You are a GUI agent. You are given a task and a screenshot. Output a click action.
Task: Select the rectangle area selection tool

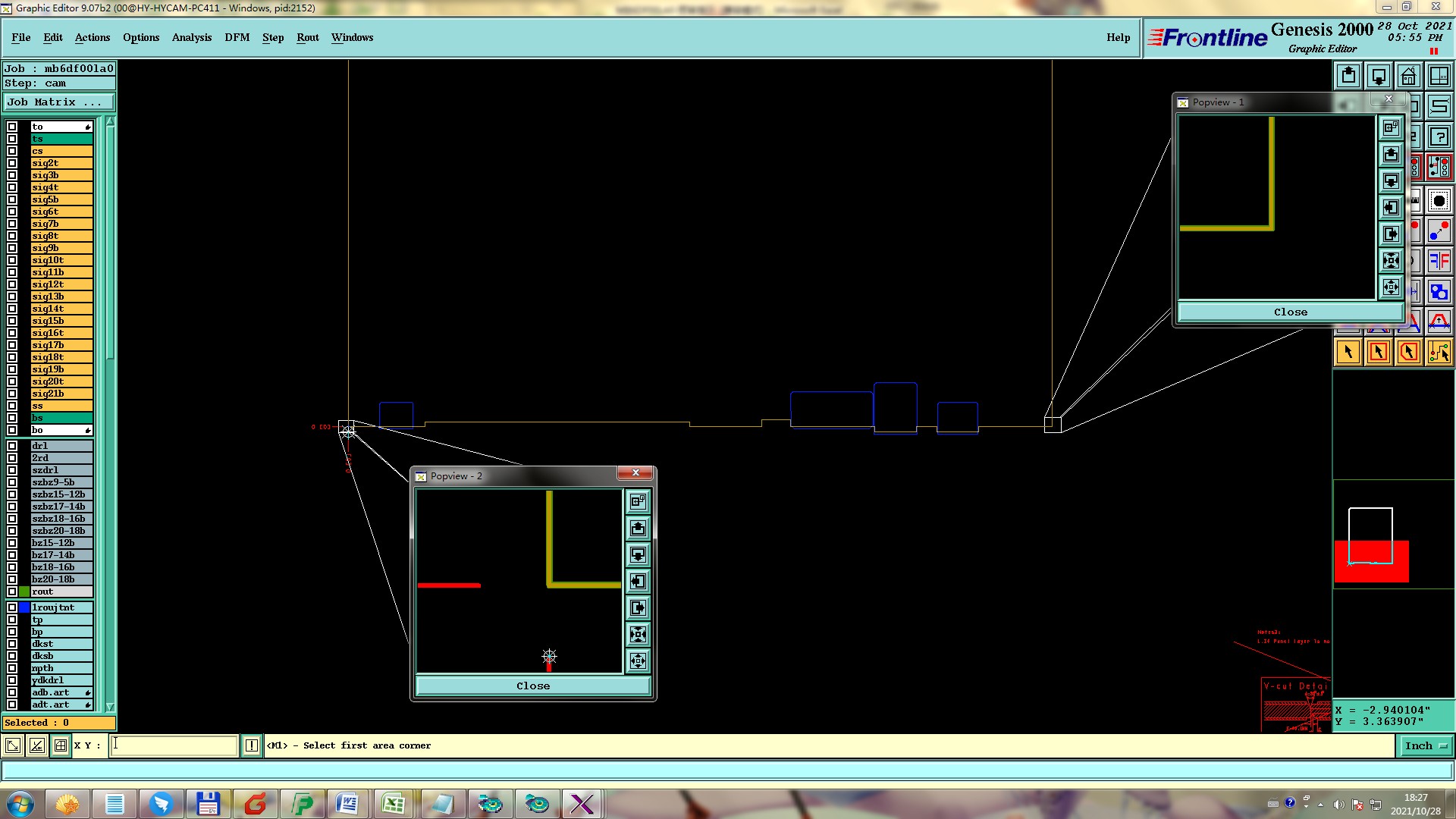(x=1378, y=352)
